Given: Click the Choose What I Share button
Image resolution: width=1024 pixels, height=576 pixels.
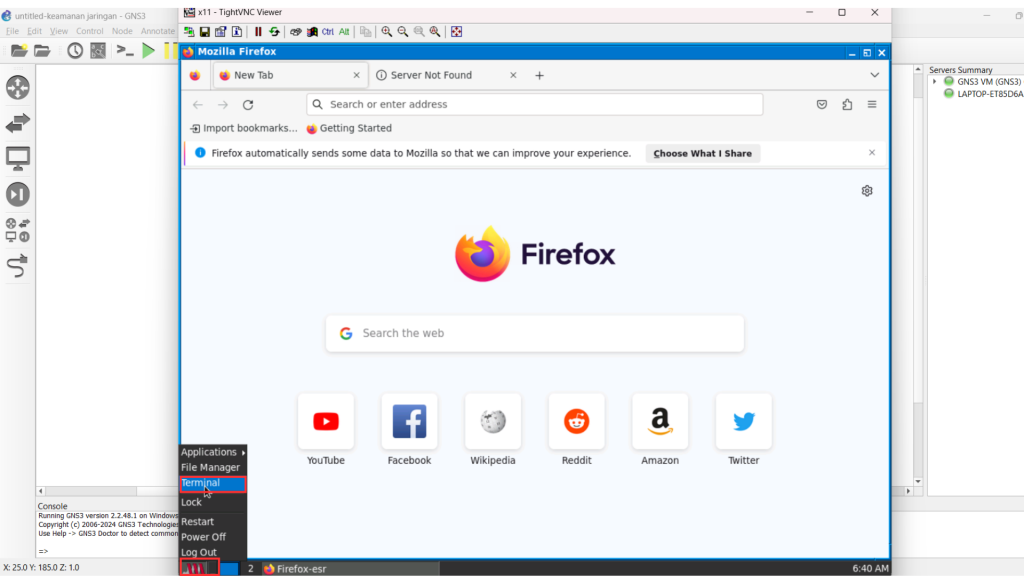Looking at the screenshot, I should pos(702,153).
